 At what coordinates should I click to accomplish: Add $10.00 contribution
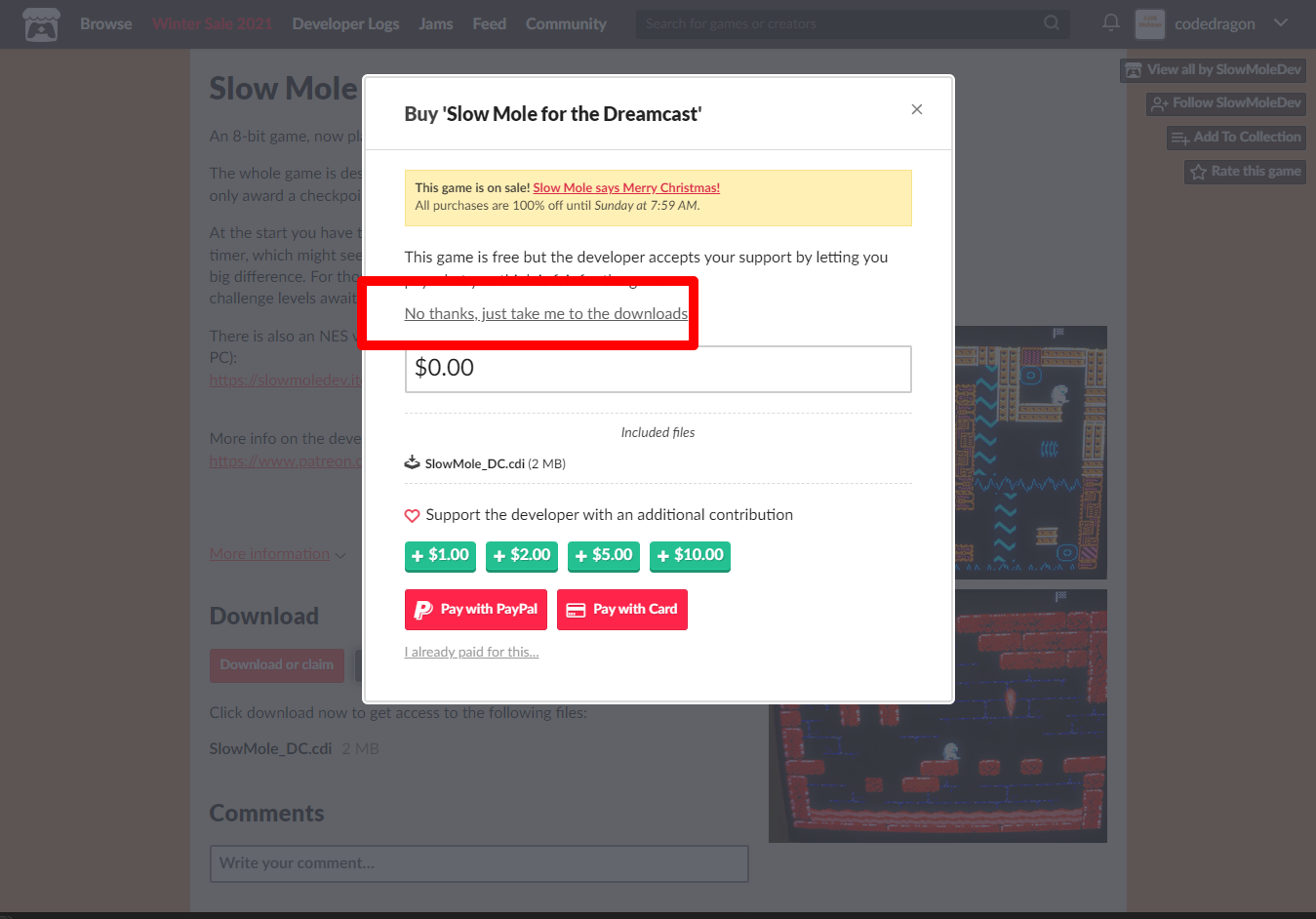[690, 555]
